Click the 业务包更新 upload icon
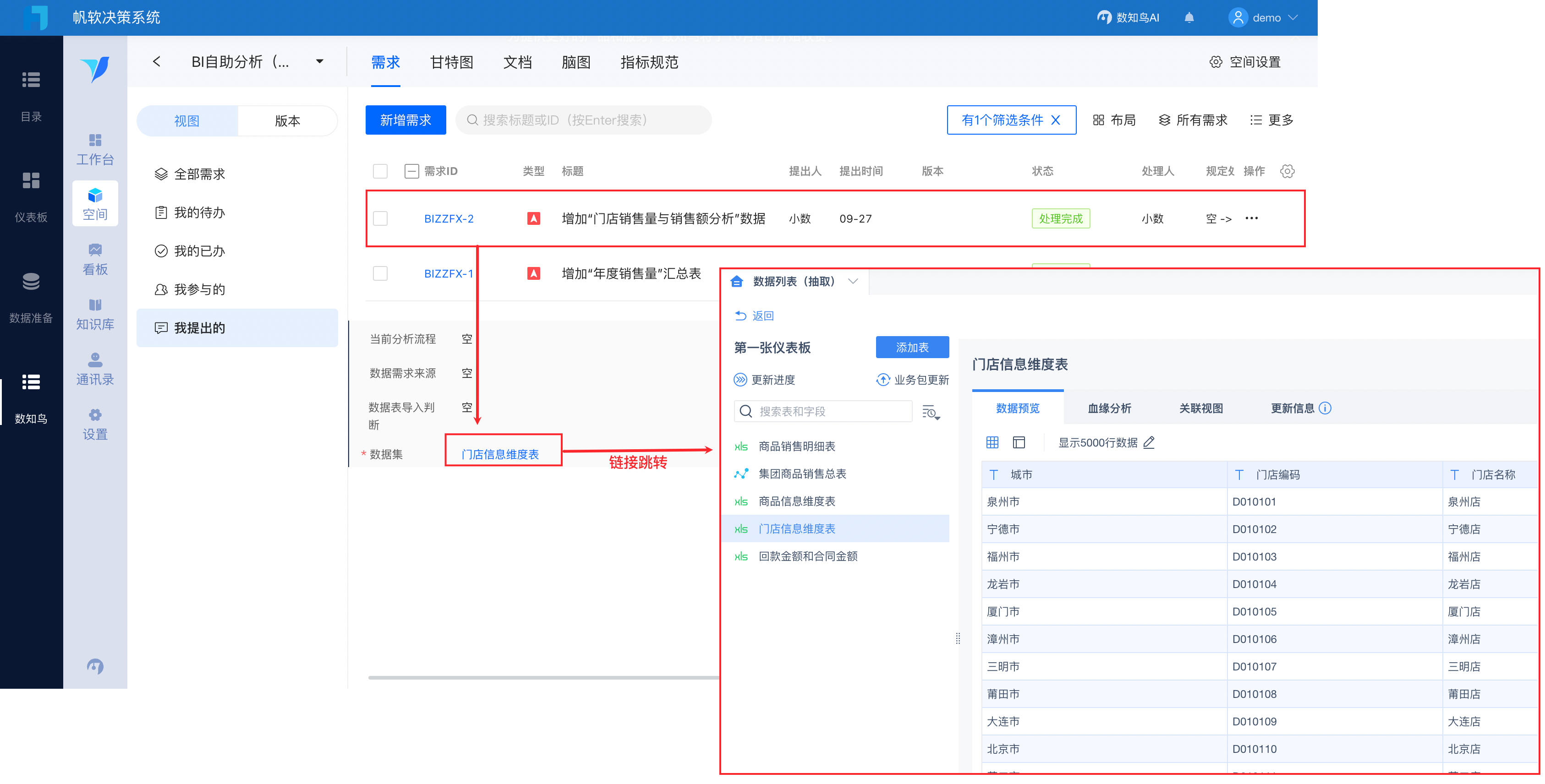This screenshot has width=1545, height=784. [x=883, y=380]
